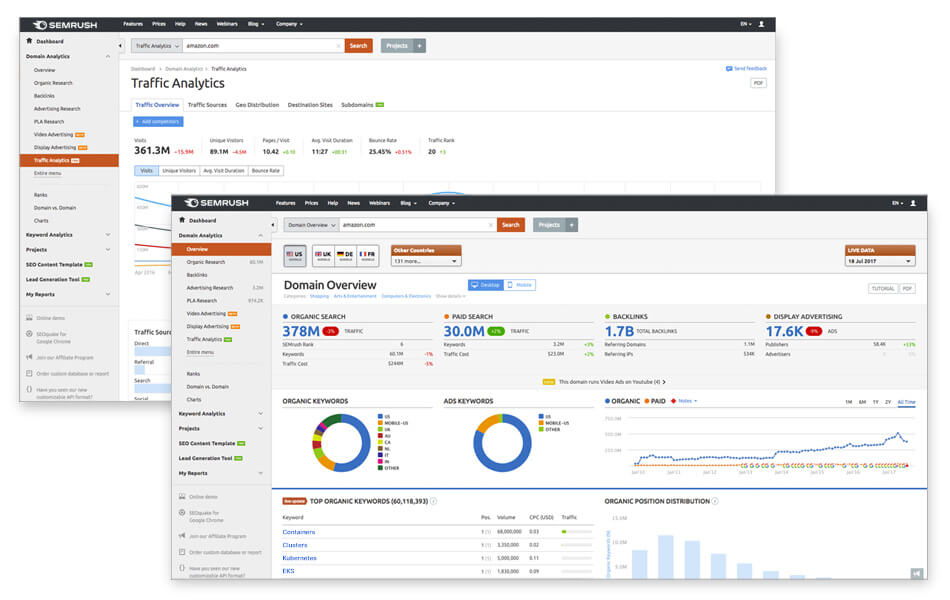Open user profile icon in Traffic Analytics window
This screenshot has height=600, width=950.
point(762,24)
